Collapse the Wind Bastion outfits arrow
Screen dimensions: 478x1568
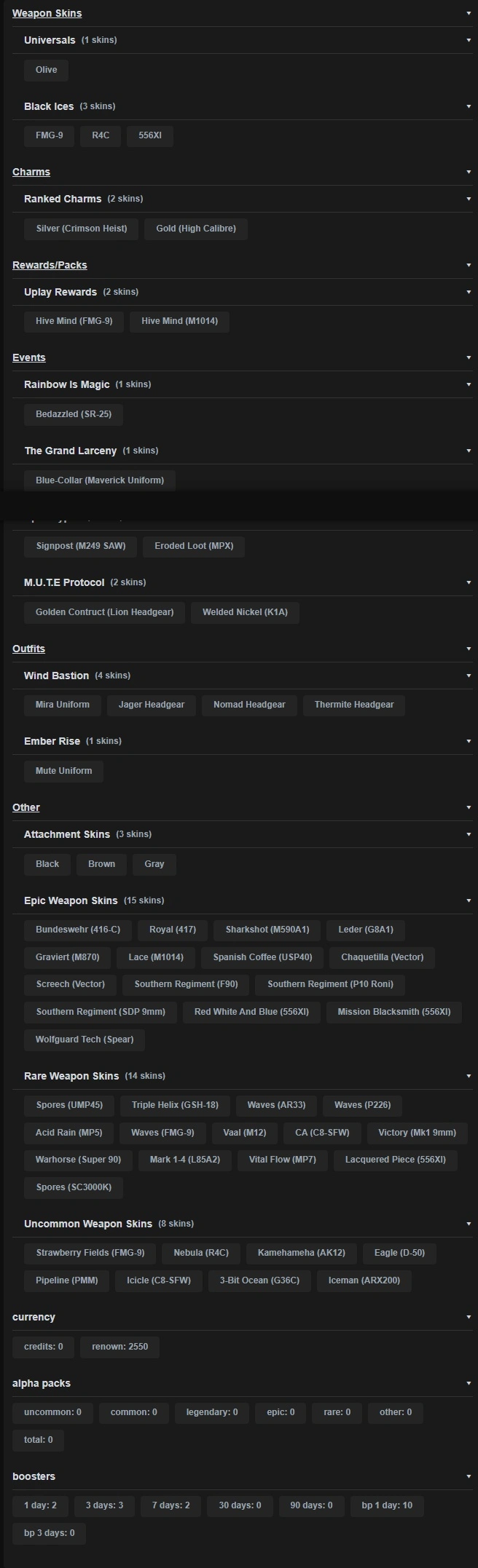pyautogui.click(x=469, y=676)
